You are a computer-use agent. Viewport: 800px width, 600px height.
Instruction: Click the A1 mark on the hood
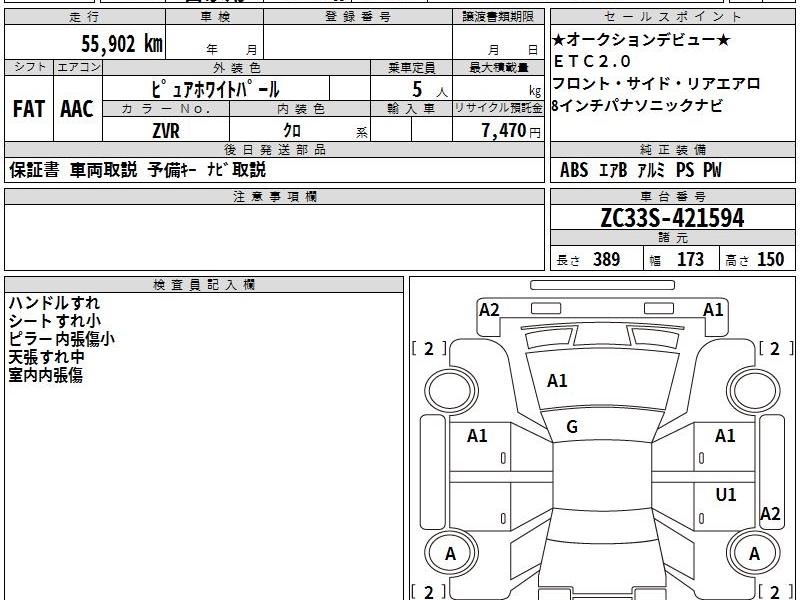[557, 381]
